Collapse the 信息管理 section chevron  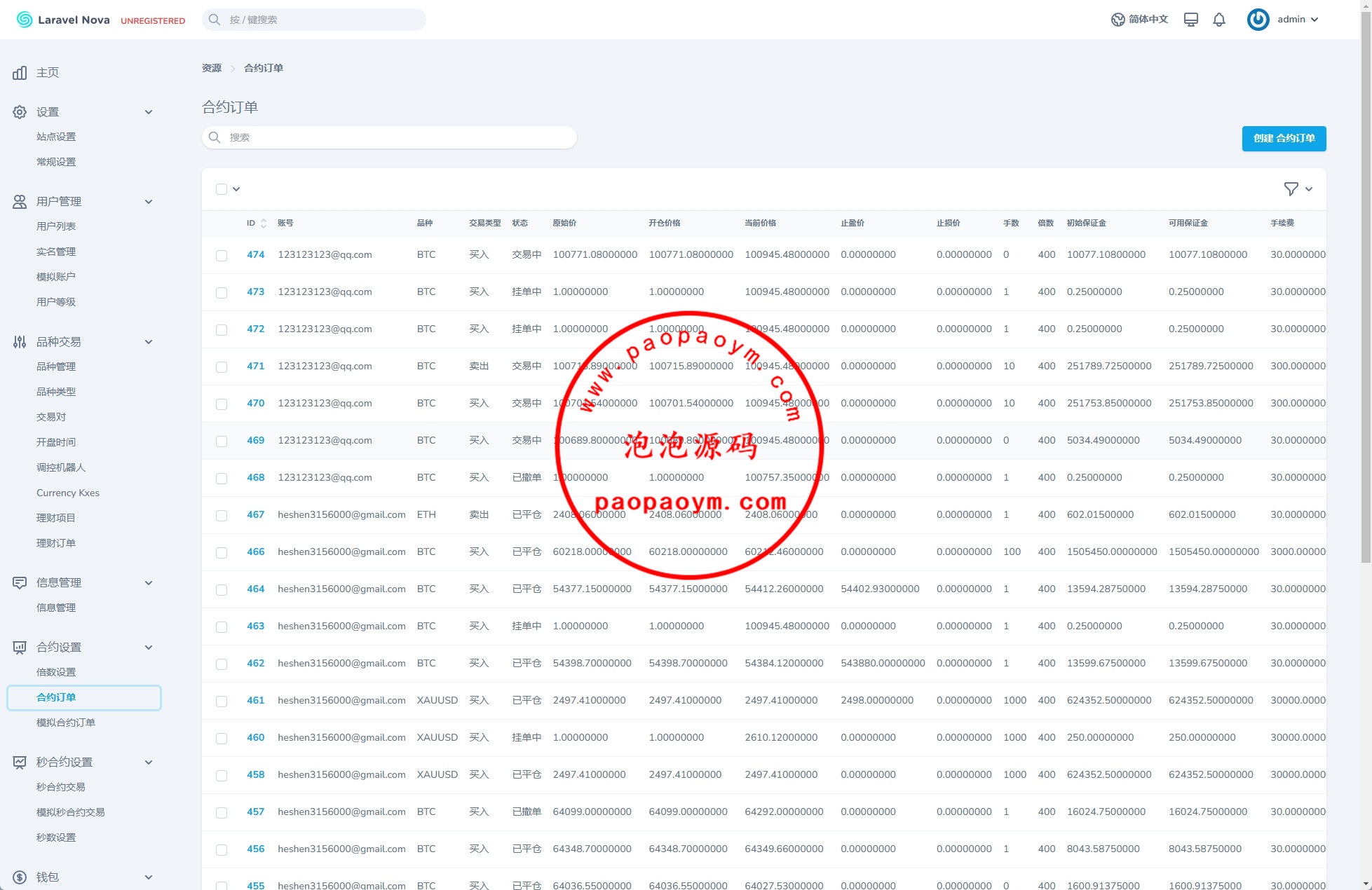(149, 583)
